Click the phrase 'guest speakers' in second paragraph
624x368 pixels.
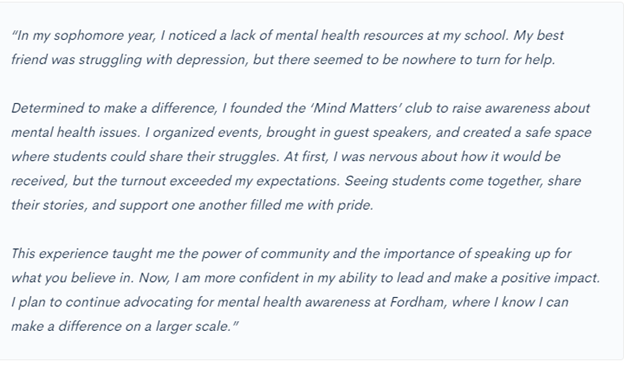382,133
